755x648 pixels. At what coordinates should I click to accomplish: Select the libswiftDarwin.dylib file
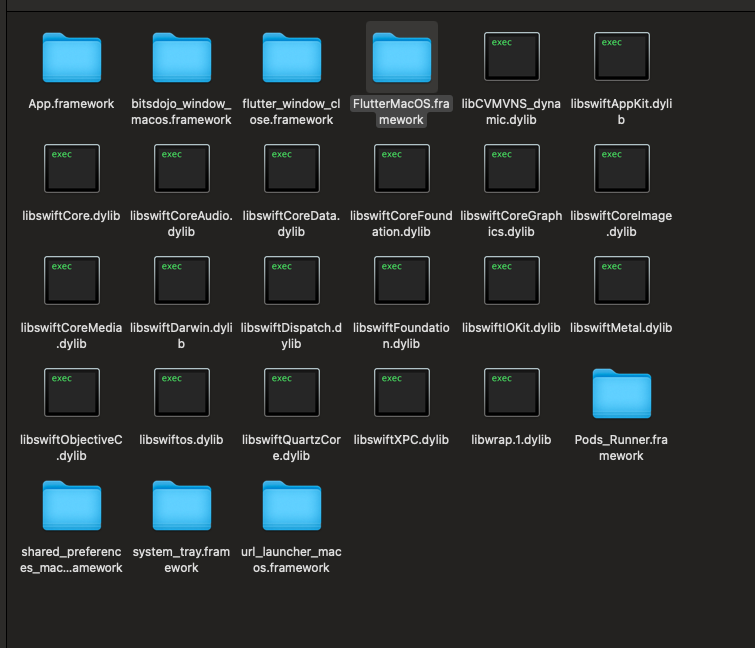[x=181, y=281]
